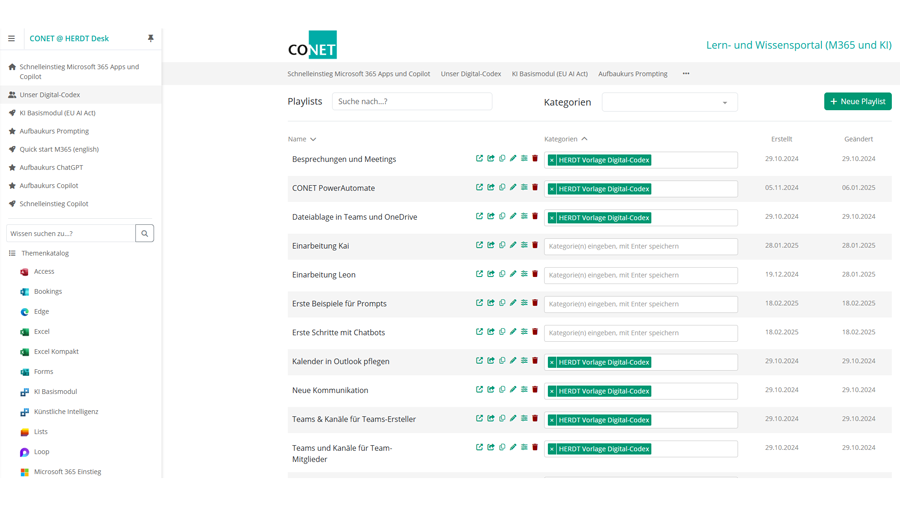
Task: Open the three-dots overflow menu in top navigation
Action: 686,73
